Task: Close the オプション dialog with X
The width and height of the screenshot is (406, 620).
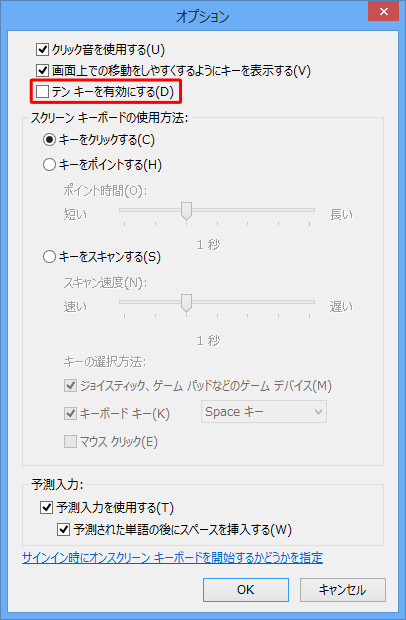Action: click(x=383, y=11)
